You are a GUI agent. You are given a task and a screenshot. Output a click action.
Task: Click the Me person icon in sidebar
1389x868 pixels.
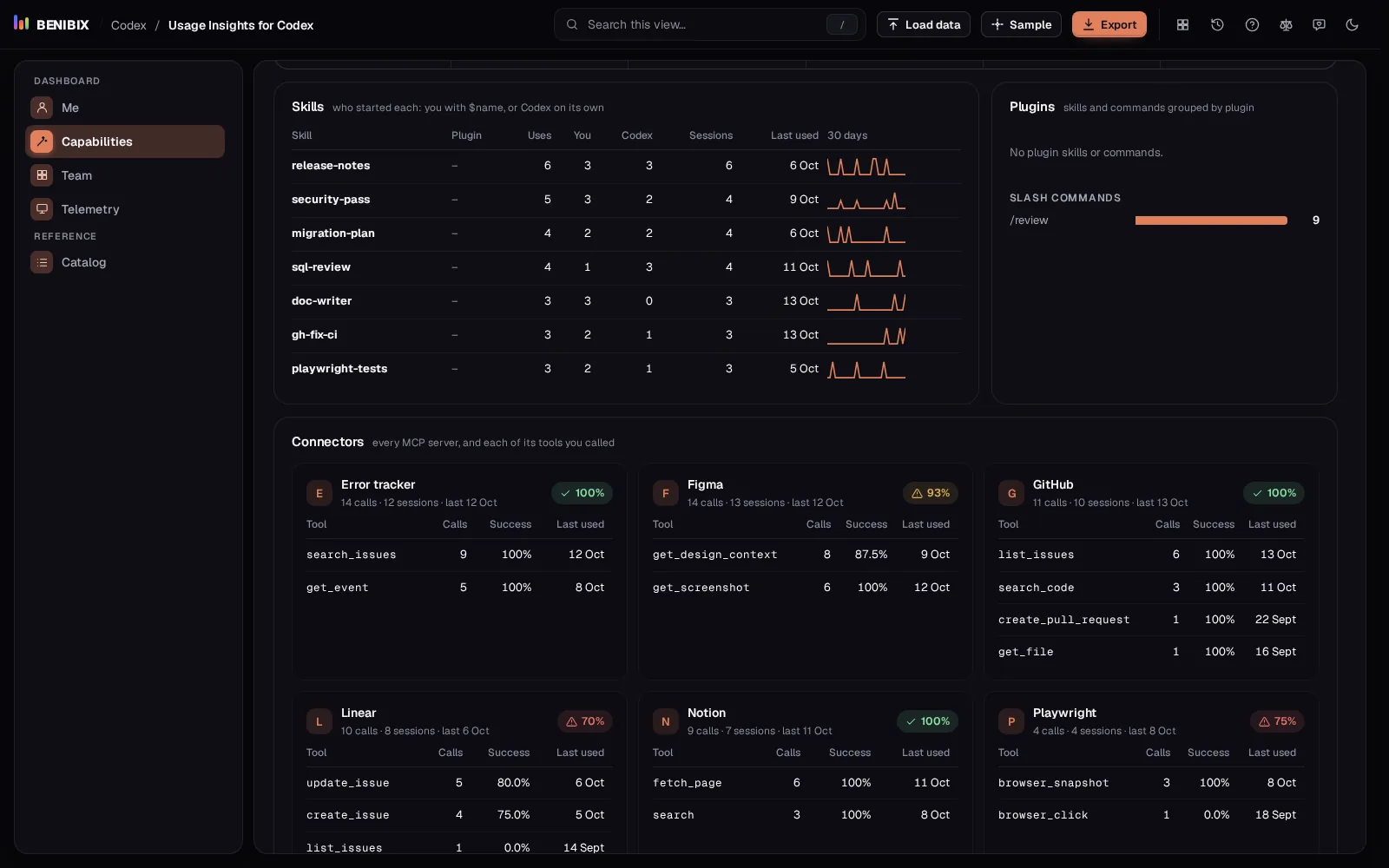coord(42,108)
